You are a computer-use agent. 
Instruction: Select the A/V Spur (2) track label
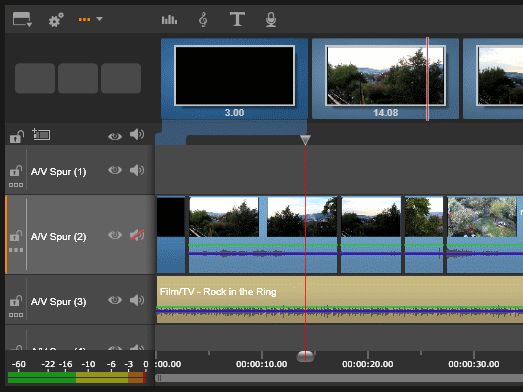pyautogui.click(x=58, y=237)
